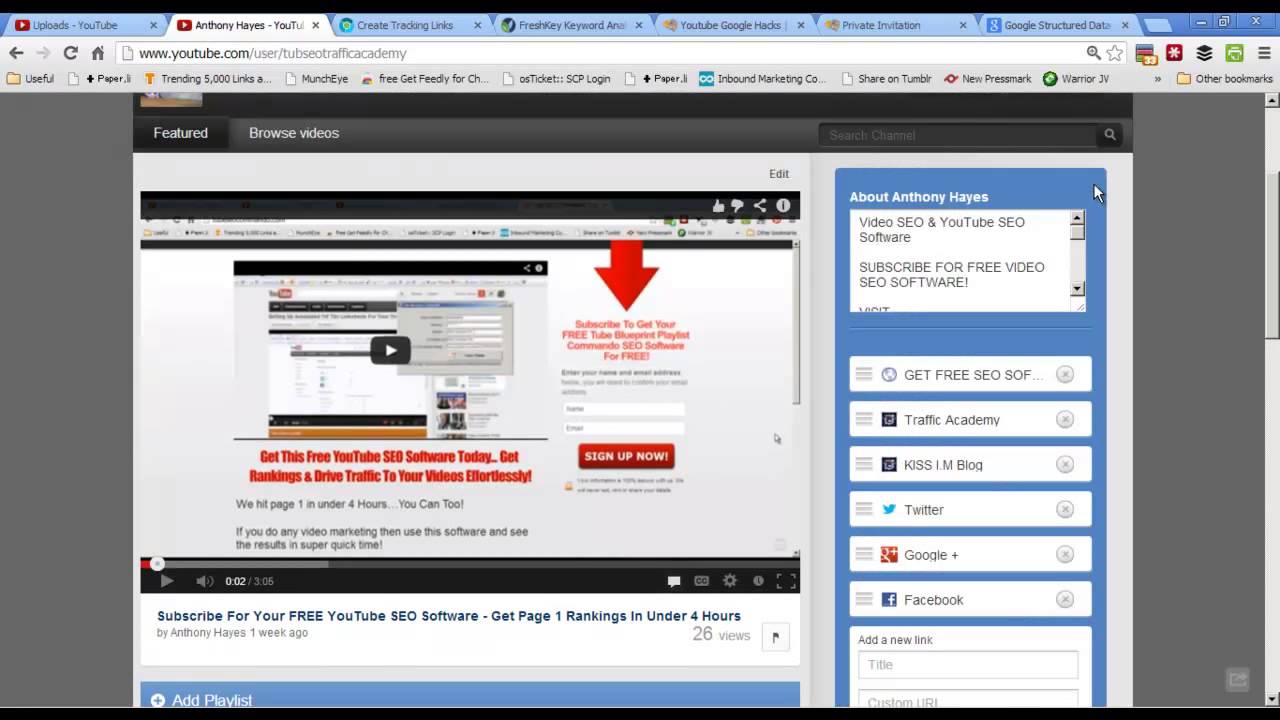
Task: Click the Twitter bird icon in links list
Action: pyautogui.click(x=889, y=509)
